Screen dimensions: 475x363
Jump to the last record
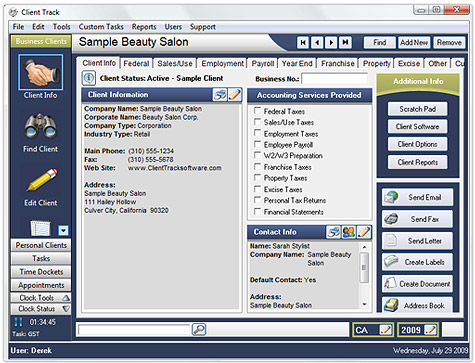click(345, 43)
